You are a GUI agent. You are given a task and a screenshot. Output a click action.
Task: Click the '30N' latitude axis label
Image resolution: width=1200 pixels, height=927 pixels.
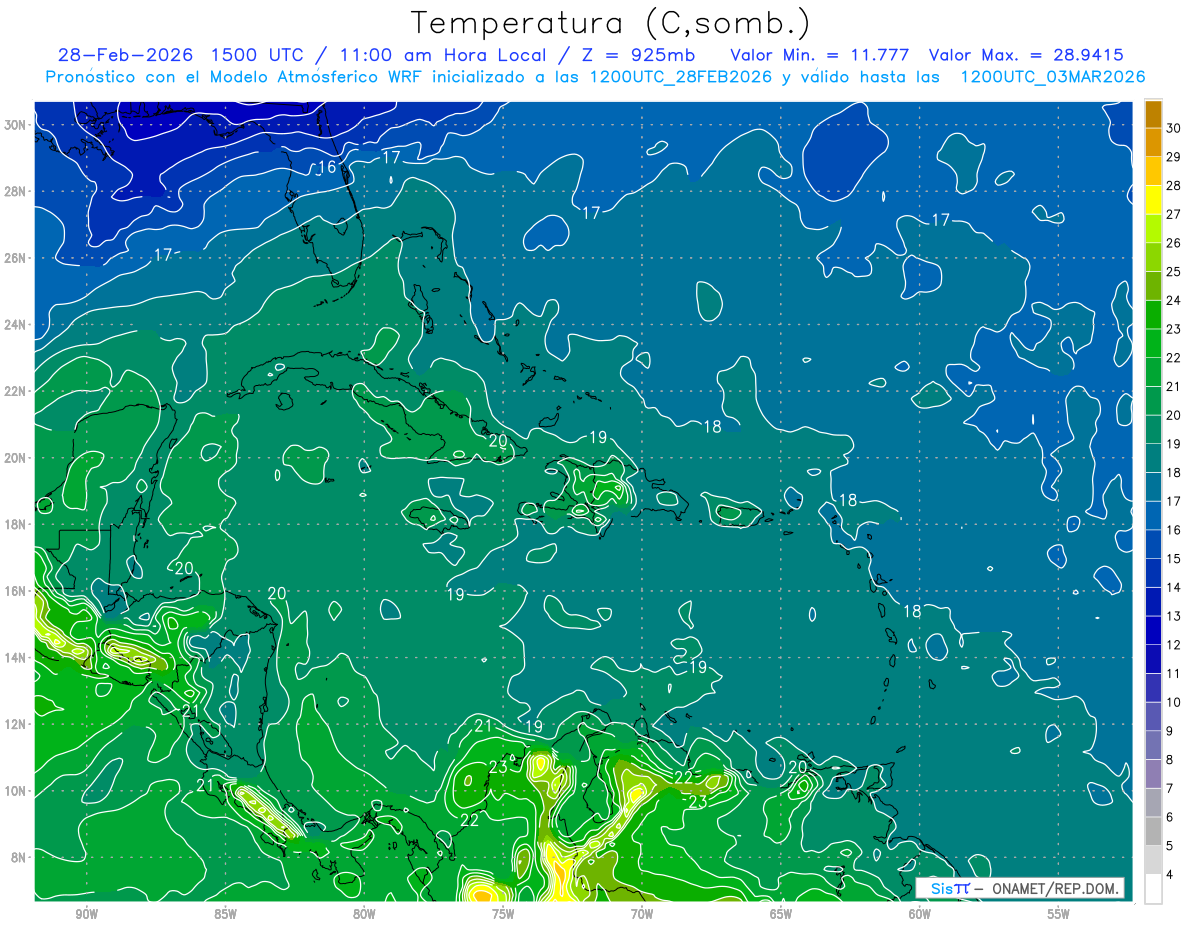pos(16,124)
